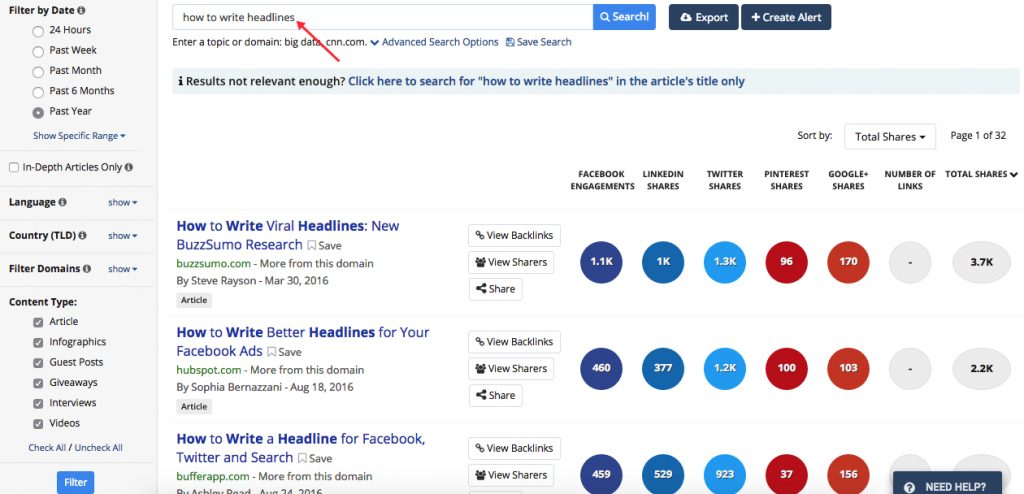The height and width of the screenshot is (494, 1024).
Task: Click the total shares bubble showing 2.2K
Action: coord(982,369)
